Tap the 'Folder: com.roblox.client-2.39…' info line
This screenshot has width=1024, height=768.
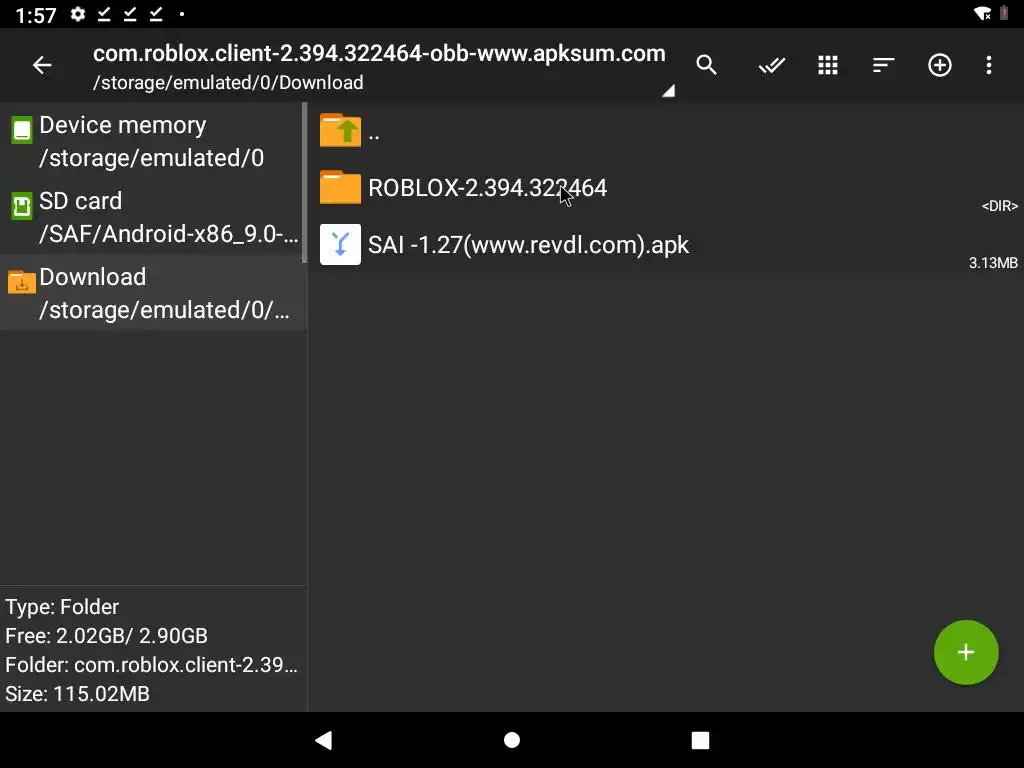tap(151, 665)
